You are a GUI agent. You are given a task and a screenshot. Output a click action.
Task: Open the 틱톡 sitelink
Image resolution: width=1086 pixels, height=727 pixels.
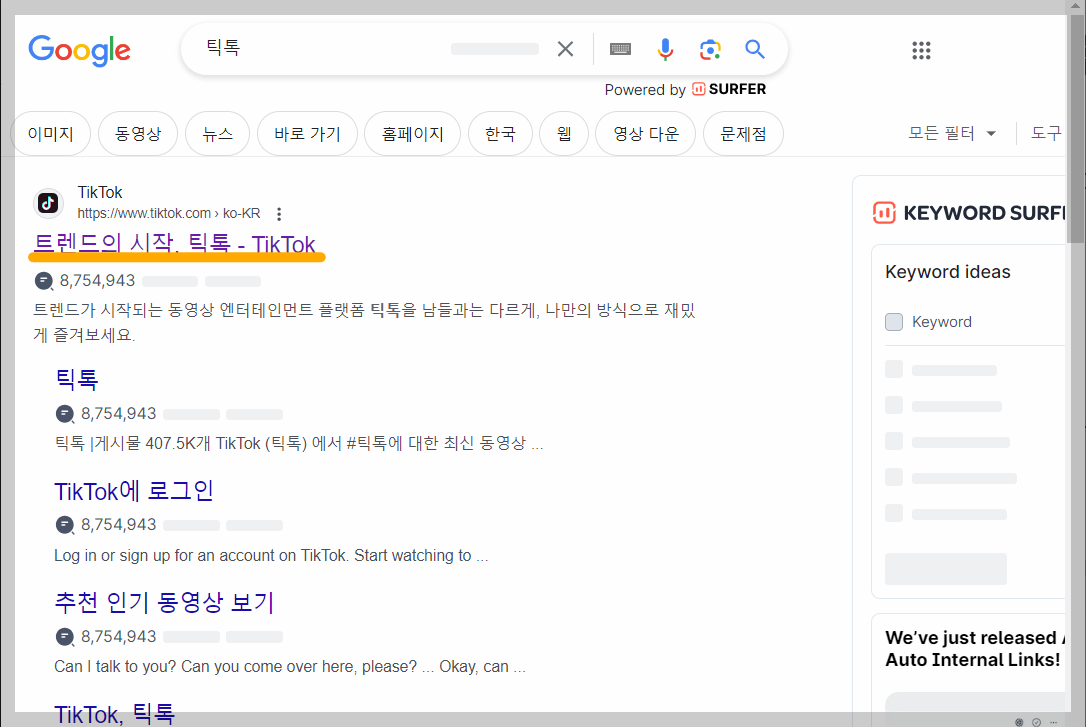(x=76, y=379)
